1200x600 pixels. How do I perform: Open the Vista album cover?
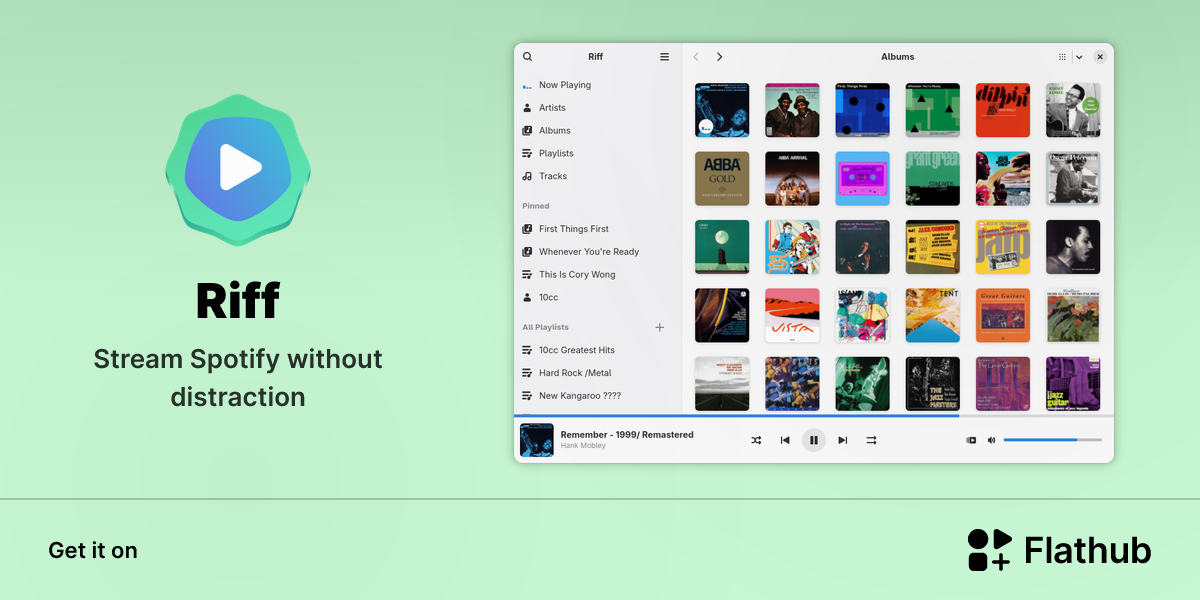point(792,315)
